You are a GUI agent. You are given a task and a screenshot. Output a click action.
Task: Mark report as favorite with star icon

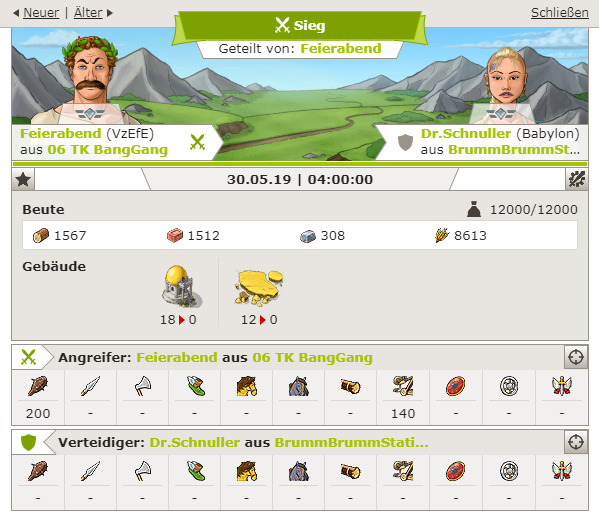23,179
